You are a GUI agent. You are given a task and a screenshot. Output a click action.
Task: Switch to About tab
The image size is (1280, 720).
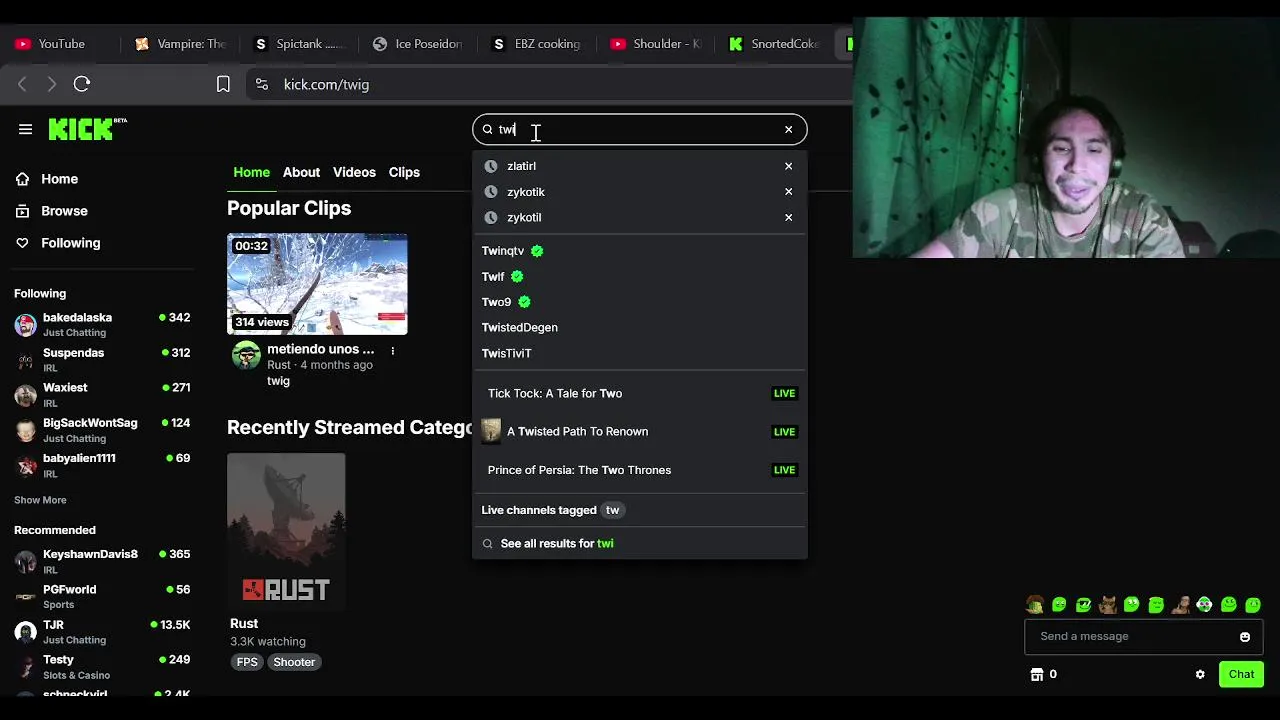[x=301, y=172]
